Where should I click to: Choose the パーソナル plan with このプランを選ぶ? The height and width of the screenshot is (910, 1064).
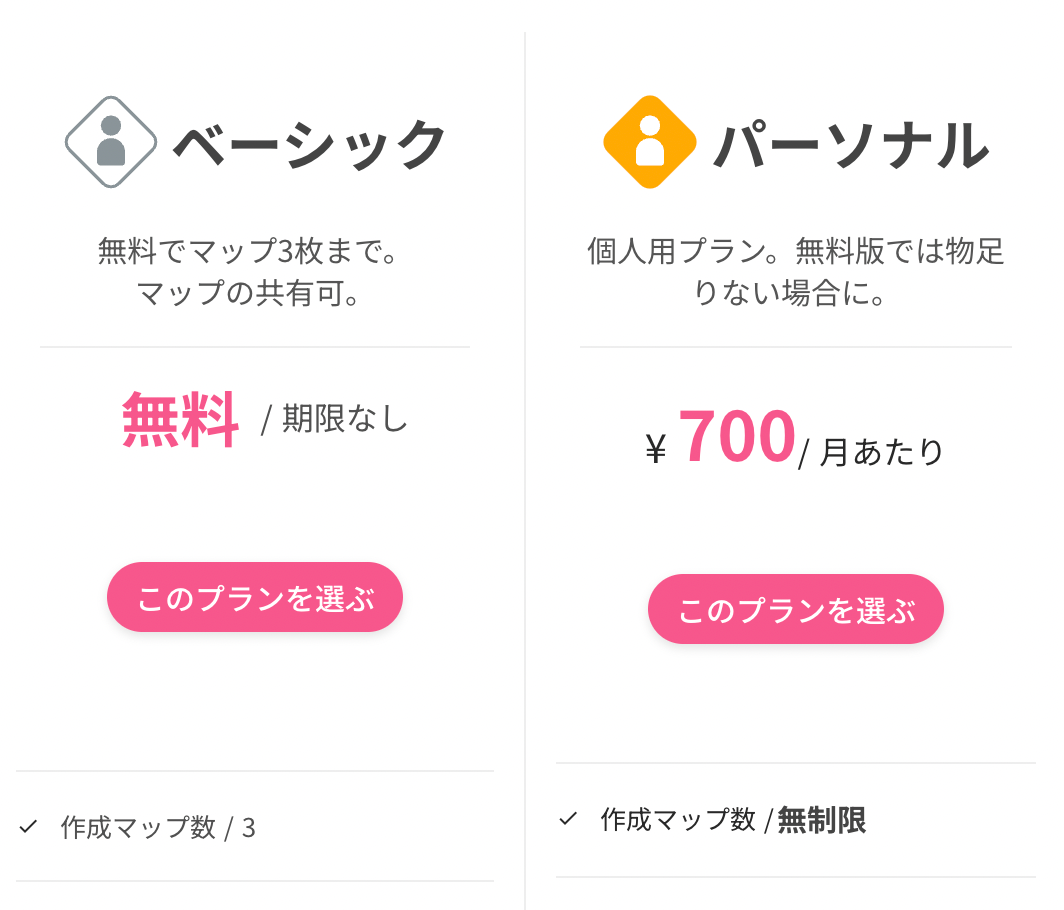pos(796,609)
